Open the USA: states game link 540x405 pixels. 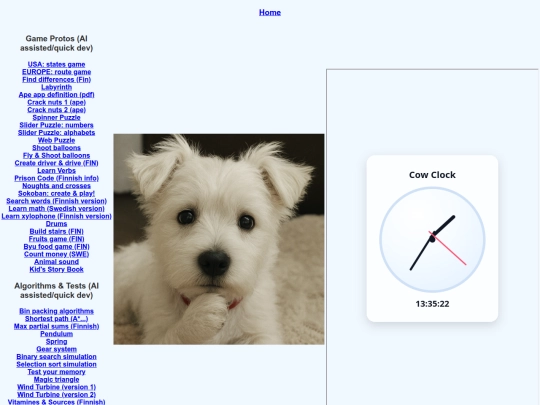[x=56, y=64]
